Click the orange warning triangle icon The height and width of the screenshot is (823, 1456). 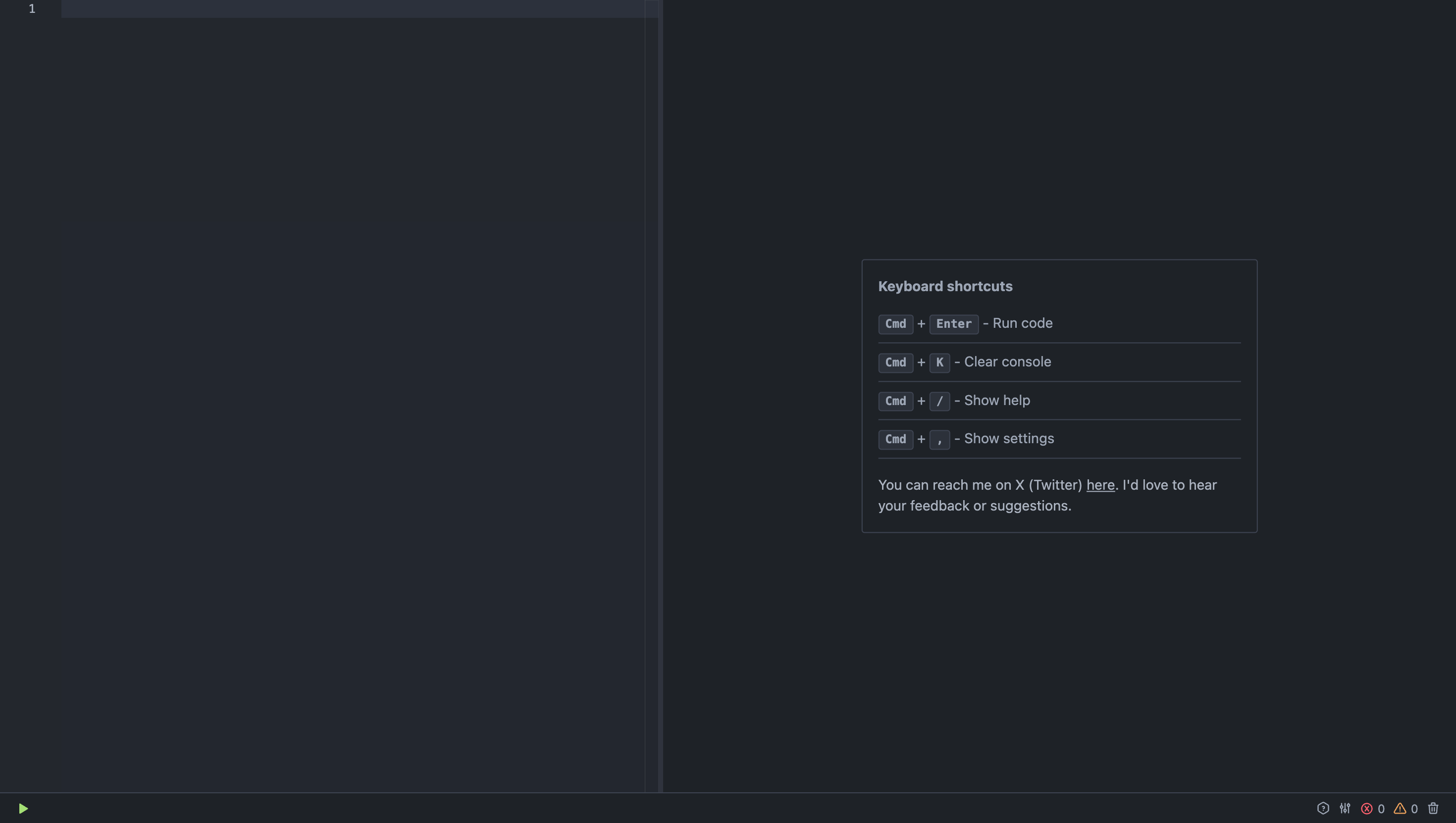pyautogui.click(x=1400, y=809)
